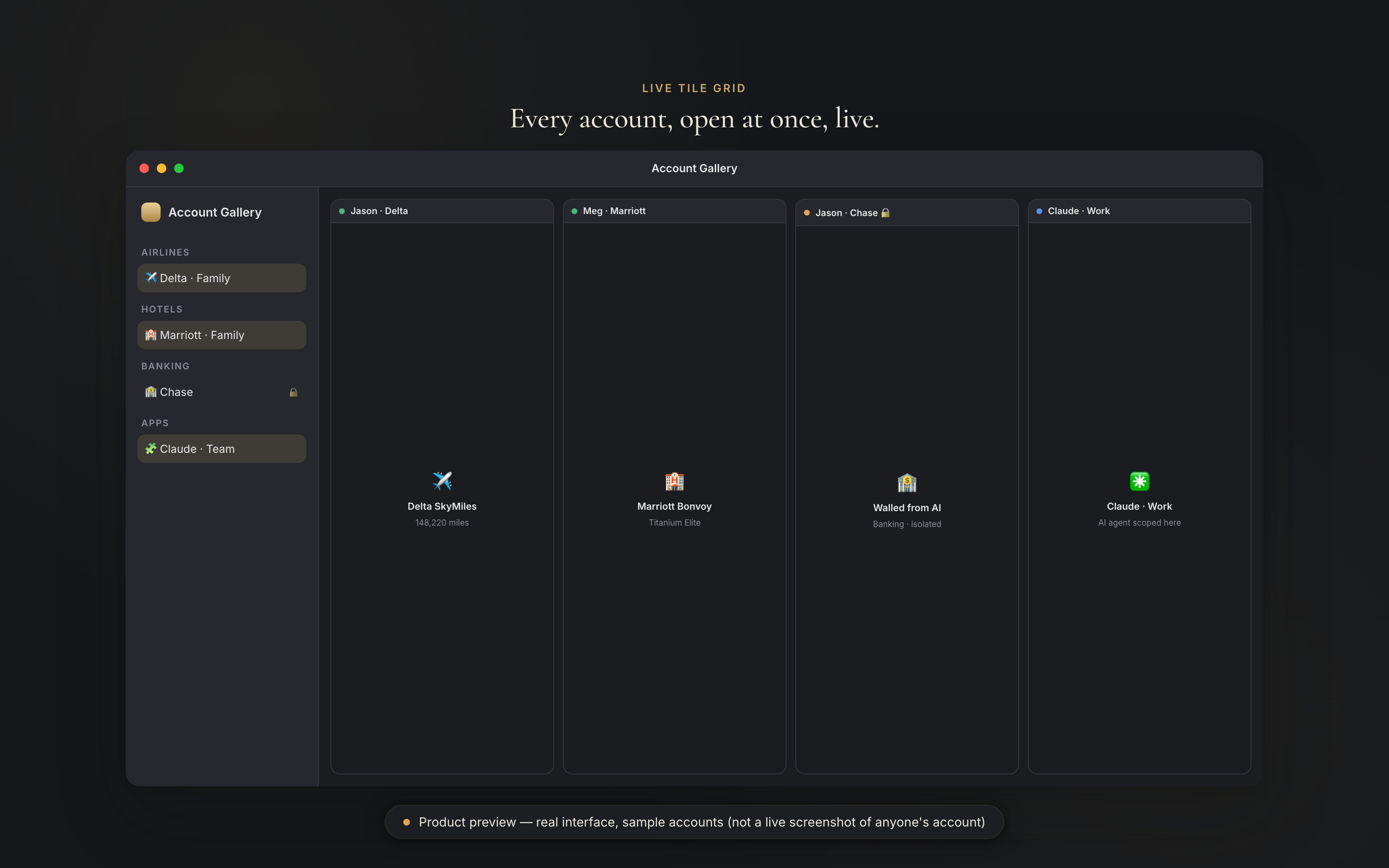
Task: Click the bank icon in the Chase sidebar row
Action: (151, 392)
